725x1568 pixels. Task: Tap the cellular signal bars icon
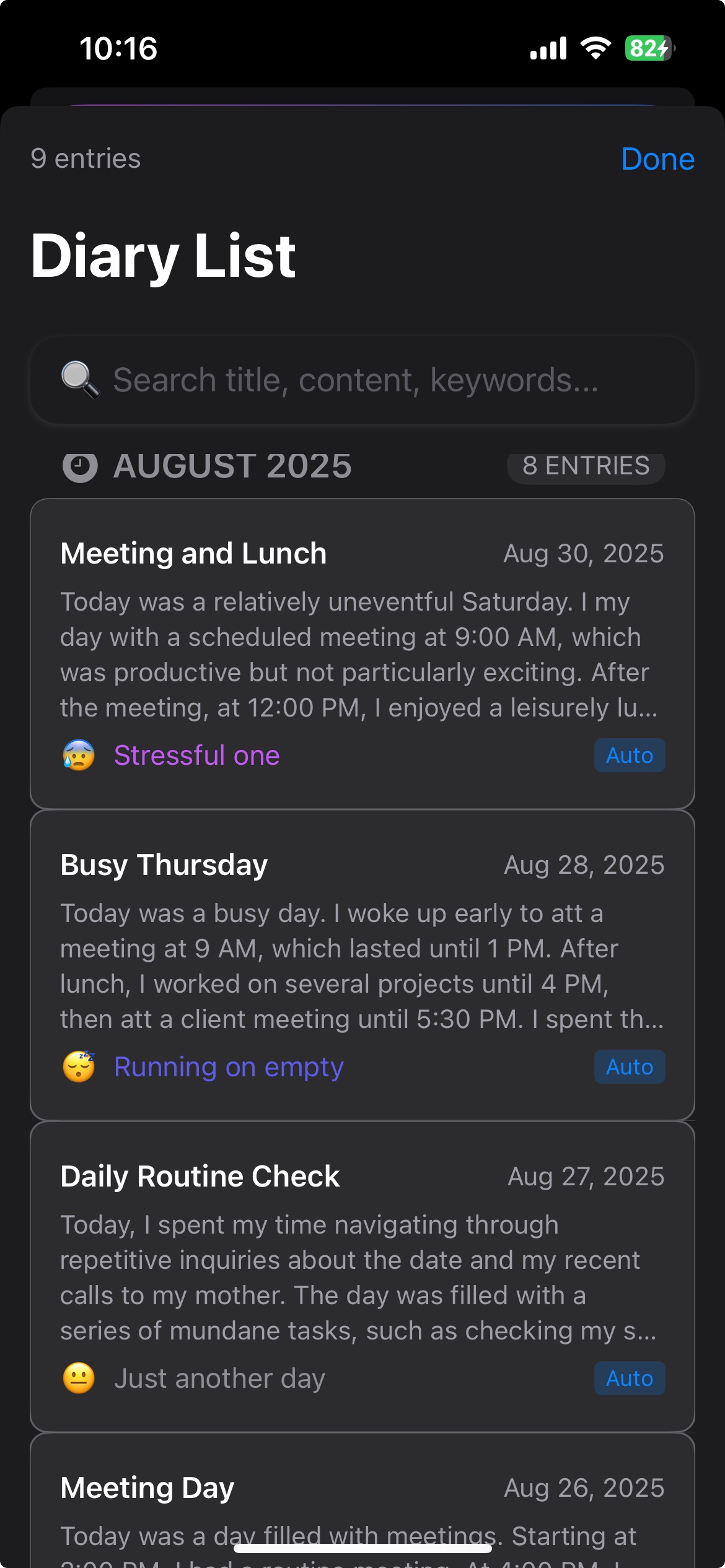click(548, 48)
